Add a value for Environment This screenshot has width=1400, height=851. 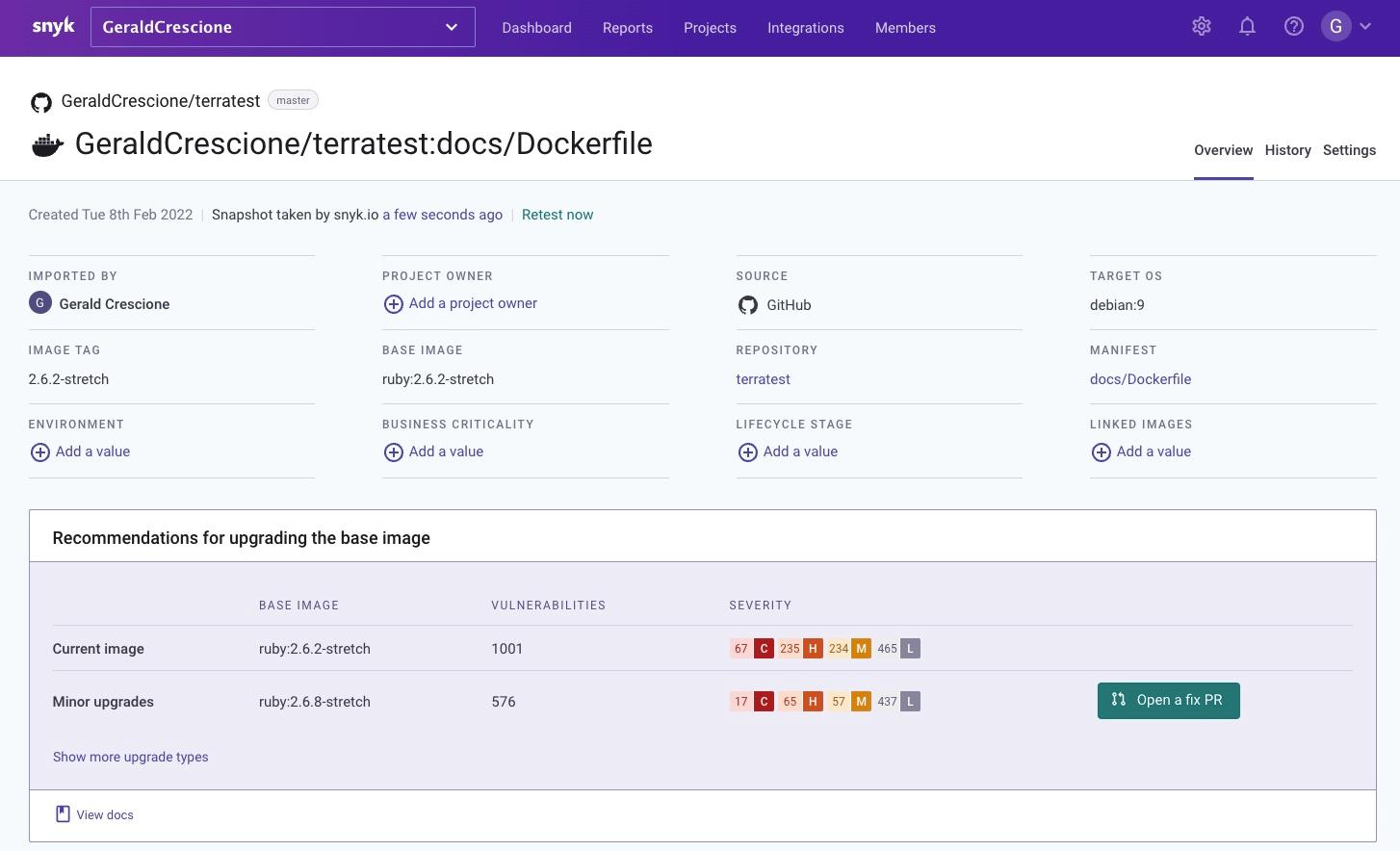click(x=92, y=451)
